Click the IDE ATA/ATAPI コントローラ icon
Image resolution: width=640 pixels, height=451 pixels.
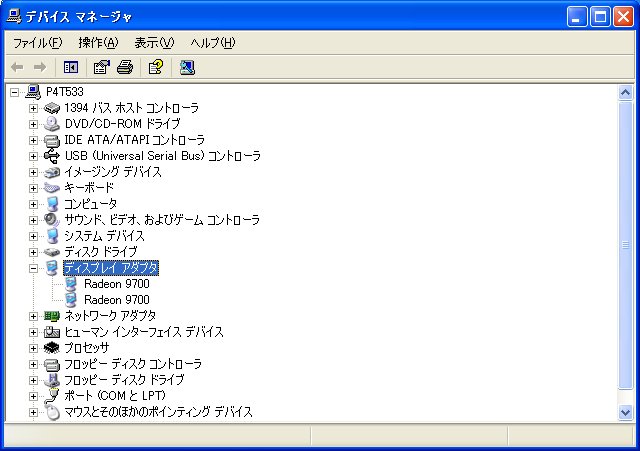[x=52, y=140]
